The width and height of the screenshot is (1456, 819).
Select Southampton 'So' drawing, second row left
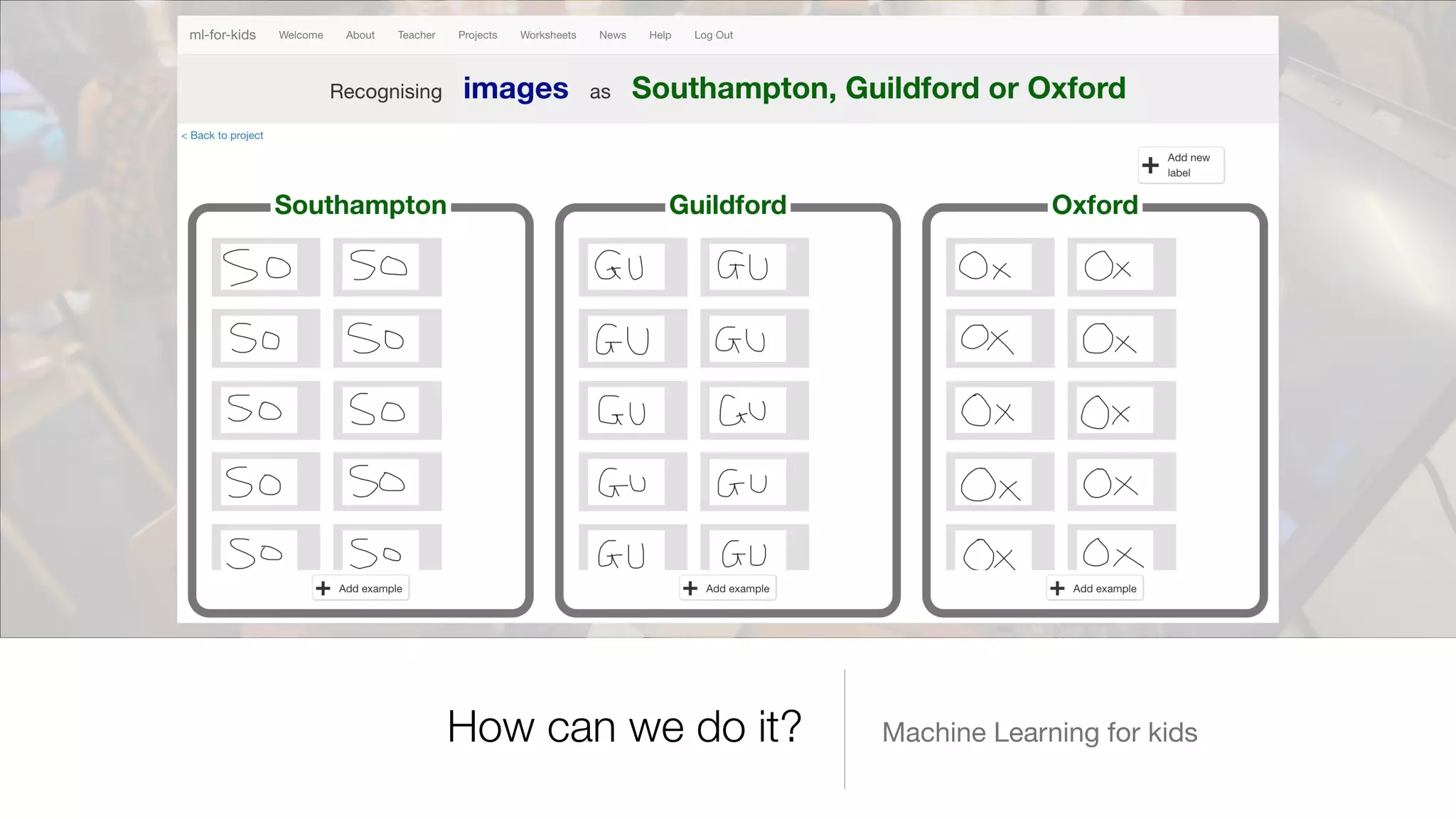(x=266, y=338)
